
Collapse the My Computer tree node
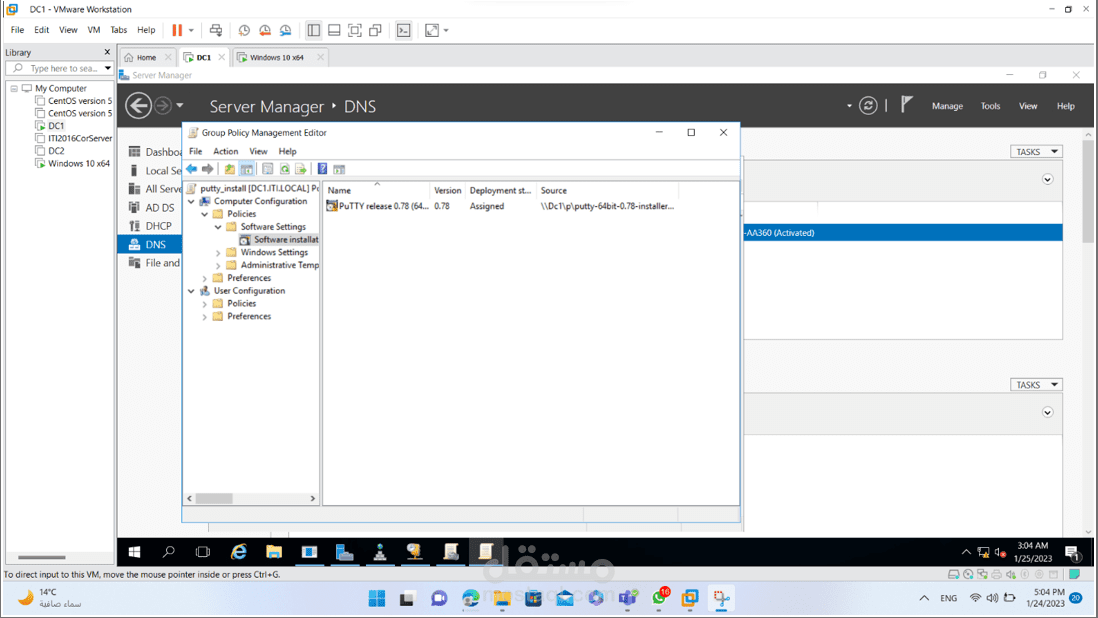pyautogui.click(x=14, y=89)
